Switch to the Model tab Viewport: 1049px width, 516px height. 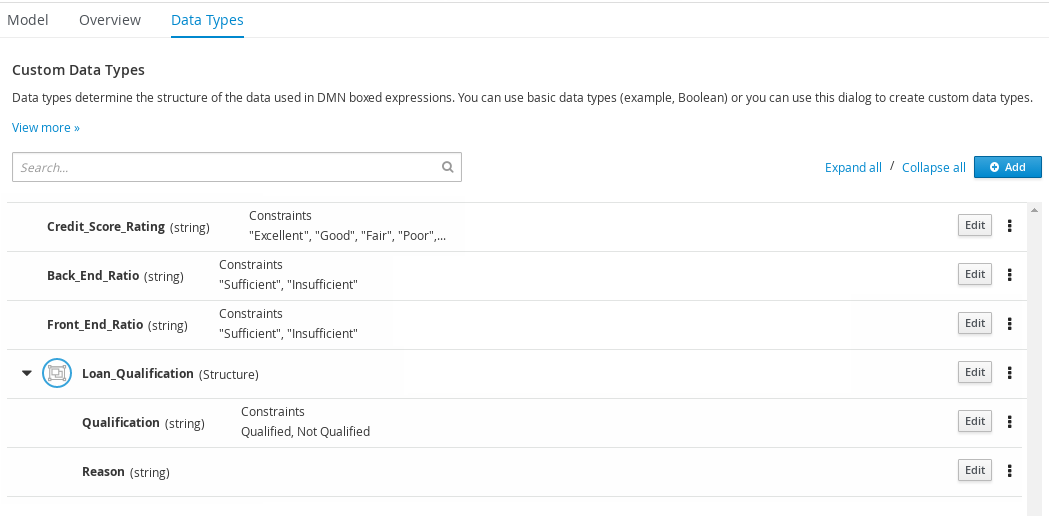click(x=28, y=20)
